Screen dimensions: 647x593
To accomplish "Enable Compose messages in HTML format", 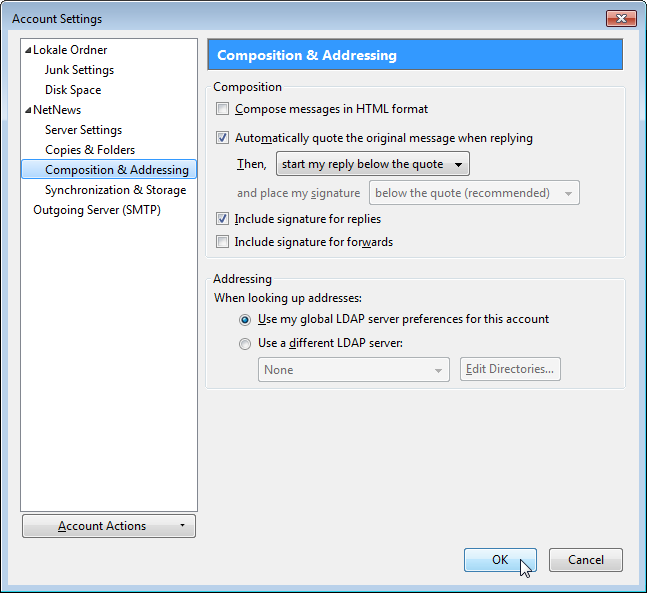I will click(223, 109).
